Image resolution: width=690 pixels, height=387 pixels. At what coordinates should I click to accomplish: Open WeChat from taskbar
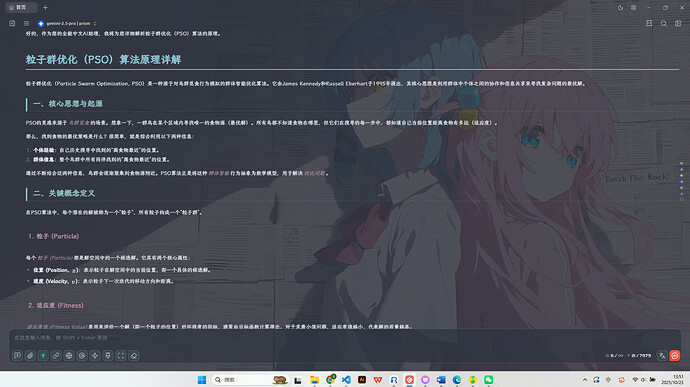[488, 380]
